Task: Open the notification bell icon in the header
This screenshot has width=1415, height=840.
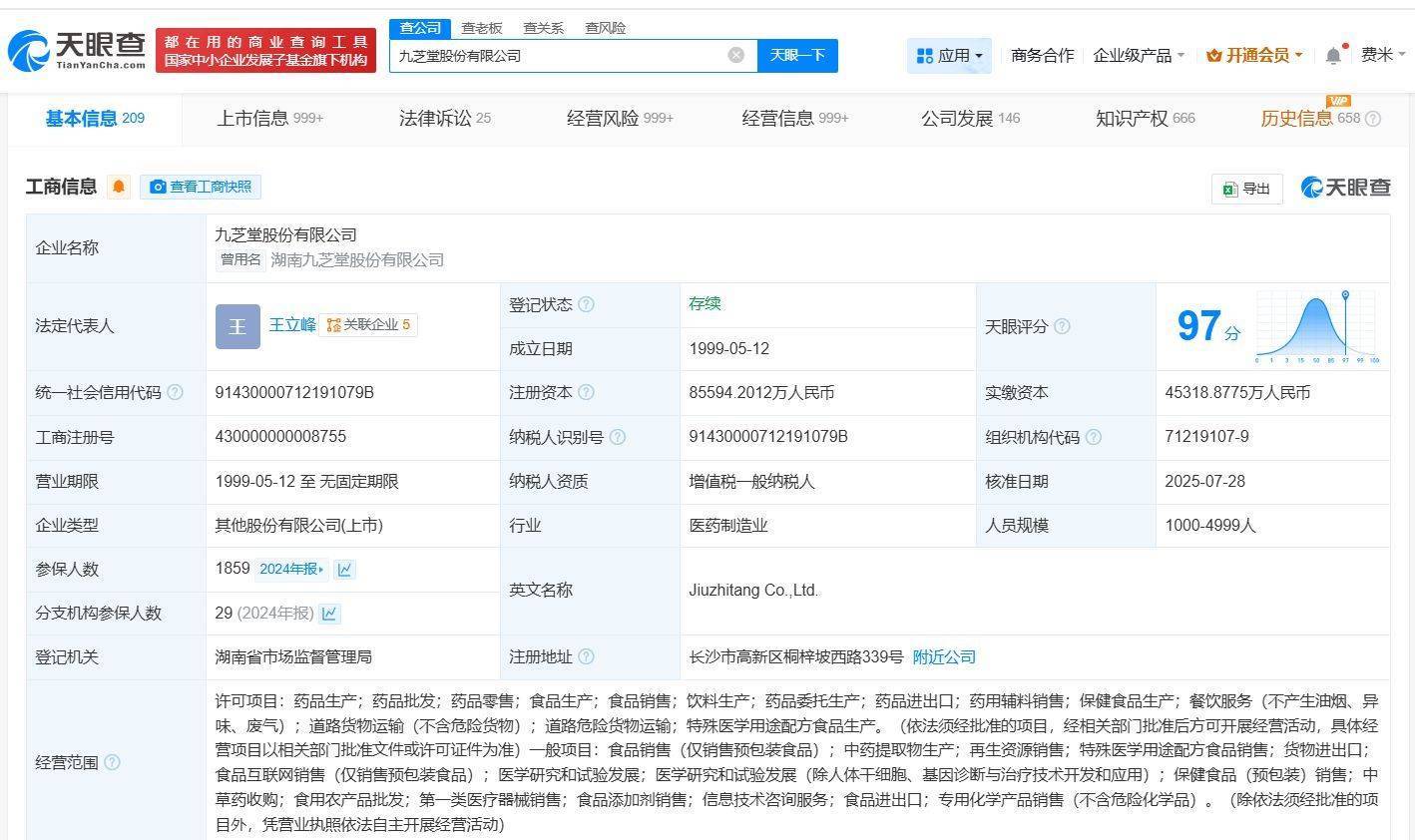Action: (x=1333, y=56)
